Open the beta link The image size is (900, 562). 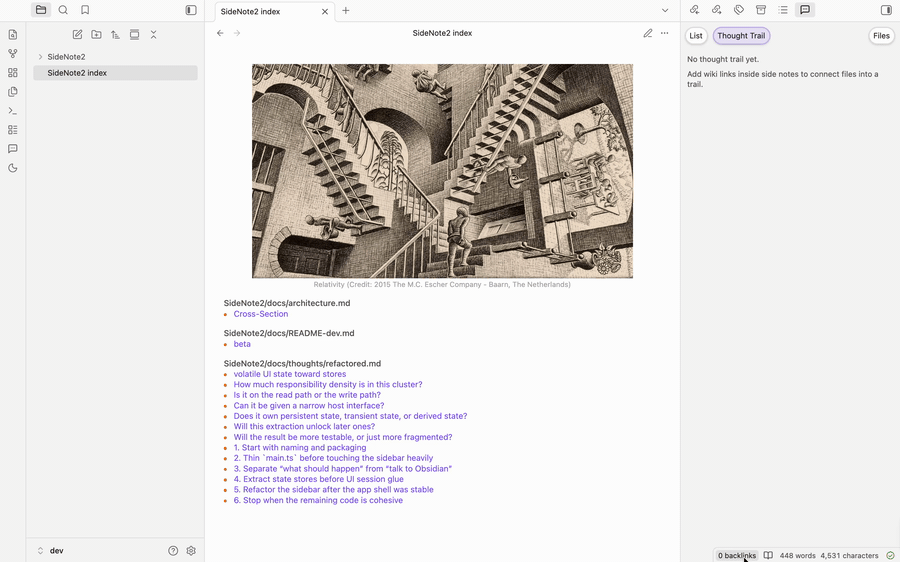click(x=242, y=344)
